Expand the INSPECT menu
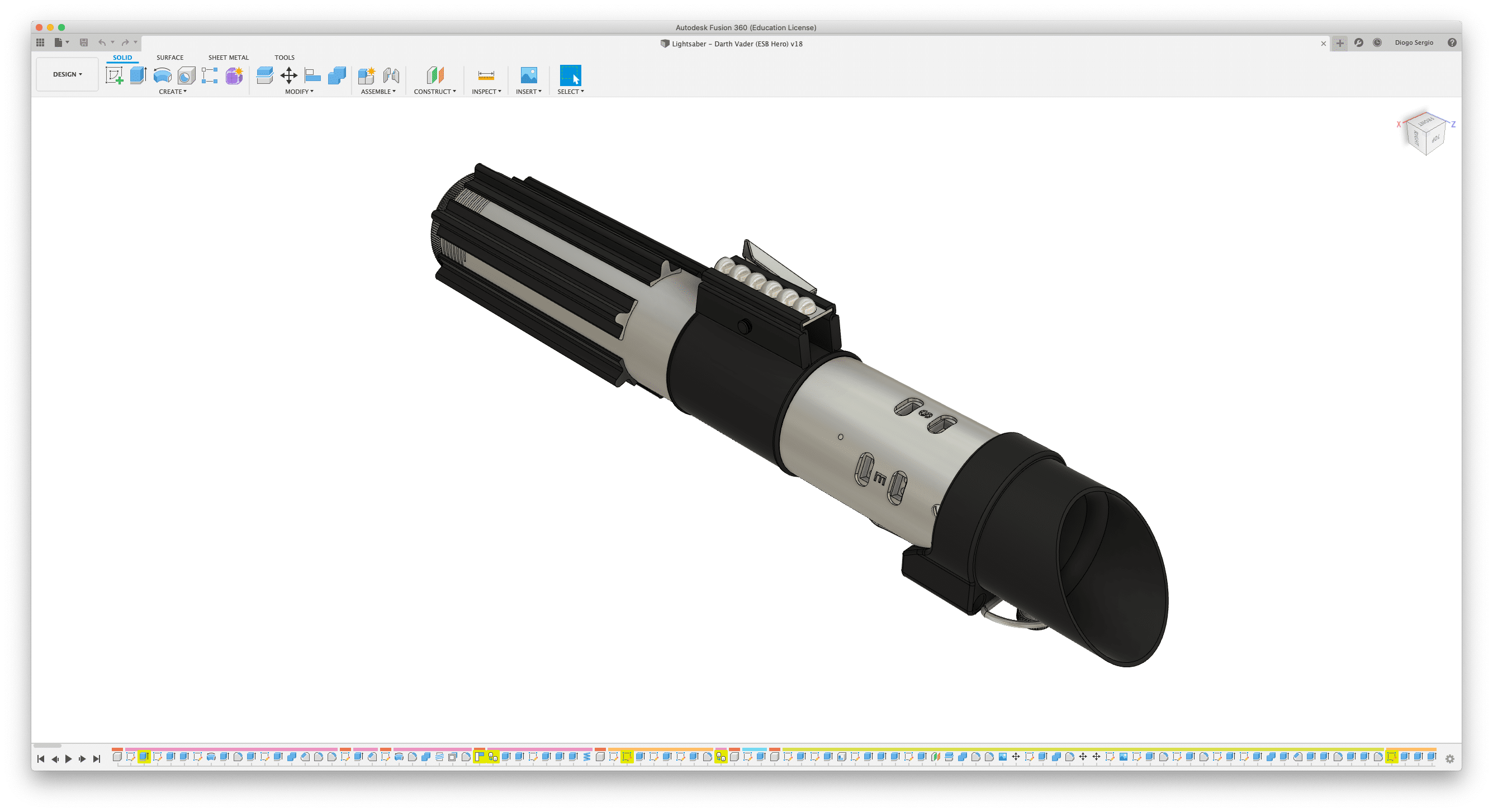The height and width of the screenshot is (812, 1493). pyautogui.click(x=486, y=92)
